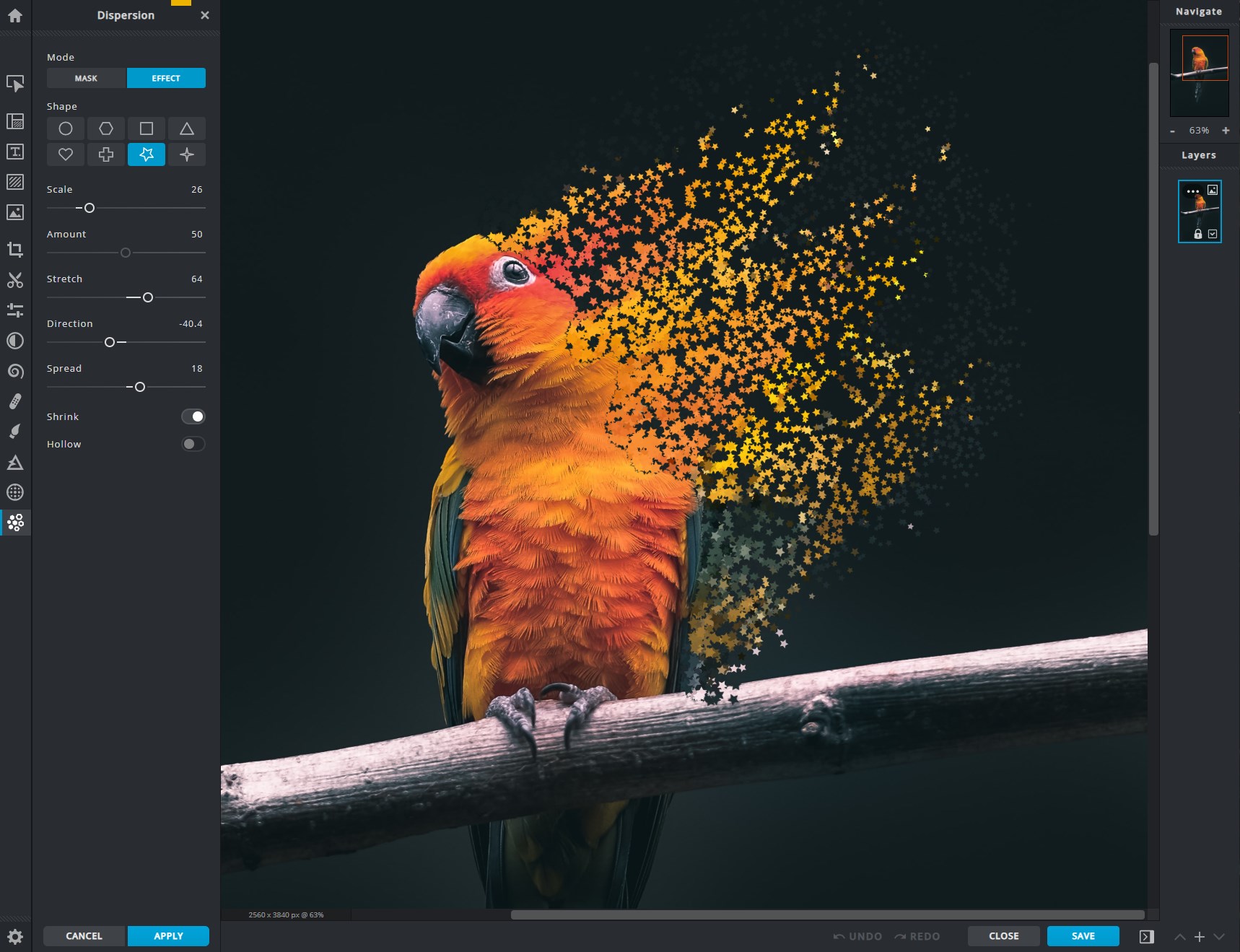Open the Cutout tool with scissors icon
The height and width of the screenshot is (952, 1240).
coord(15,281)
